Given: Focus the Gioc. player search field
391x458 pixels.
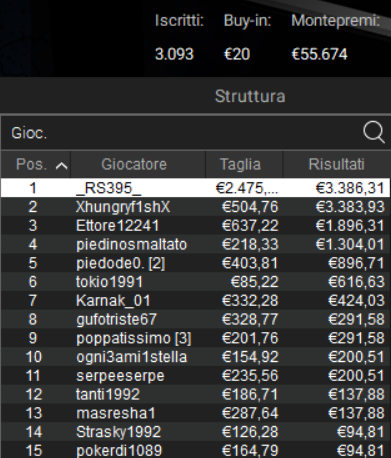Looking at the screenshot, I should pyautogui.click(x=180, y=133).
